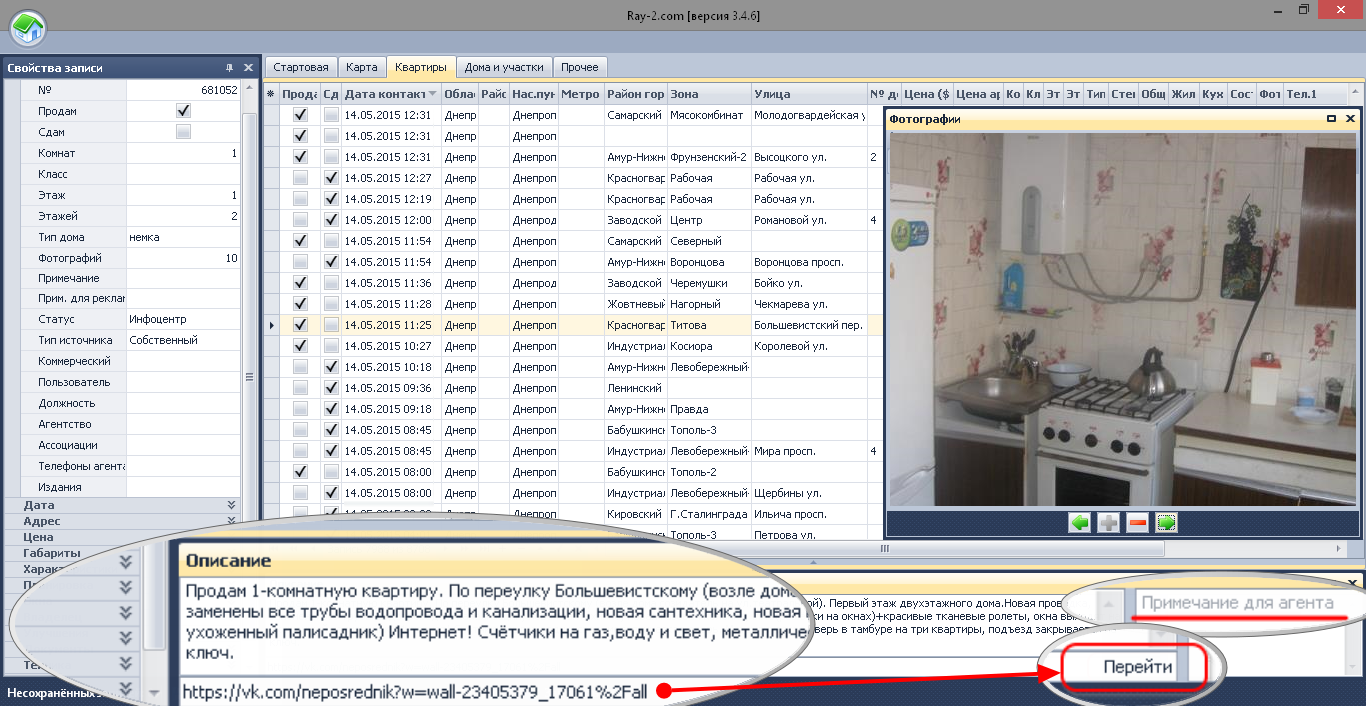
Task: Toggle Сдам checkbox for Высоцкого ул. row
Action: pyautogui.click(x=331, y=157)
